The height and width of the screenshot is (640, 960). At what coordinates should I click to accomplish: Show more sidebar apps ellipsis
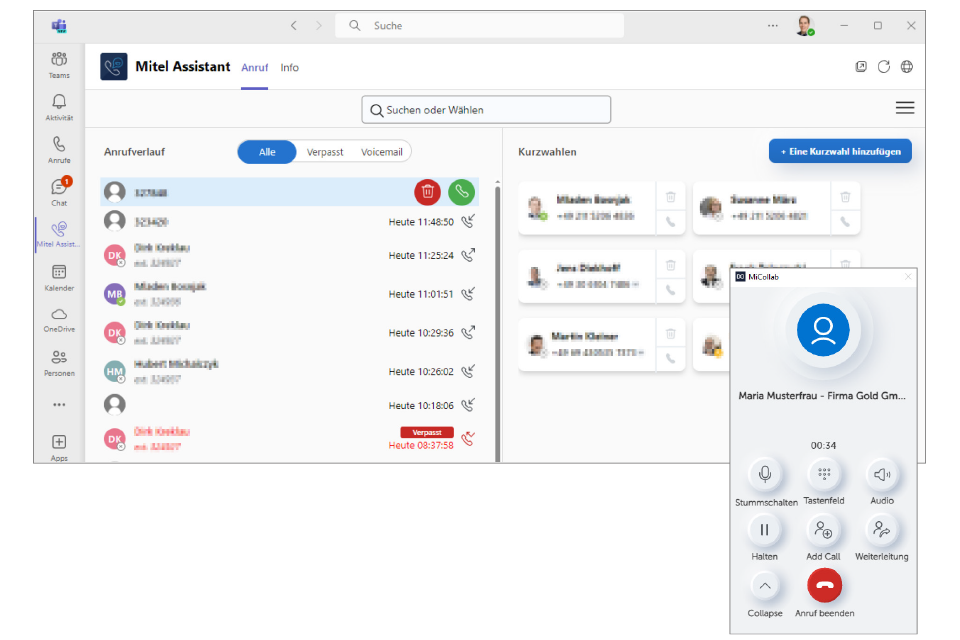click(x=59, y=404)
